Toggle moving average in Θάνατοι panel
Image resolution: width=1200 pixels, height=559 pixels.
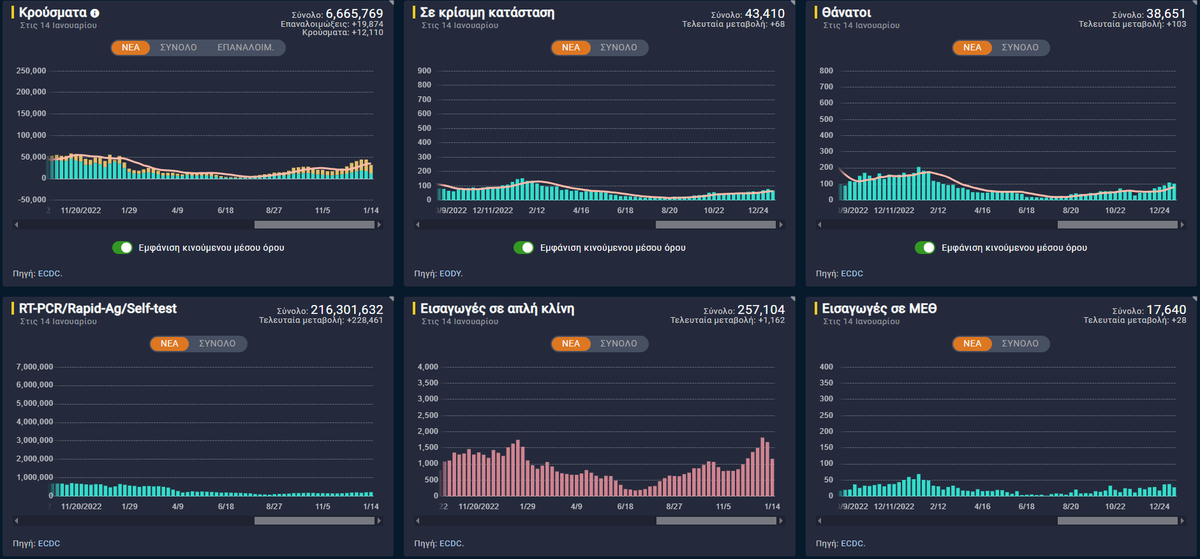click(x=924, y=247)
